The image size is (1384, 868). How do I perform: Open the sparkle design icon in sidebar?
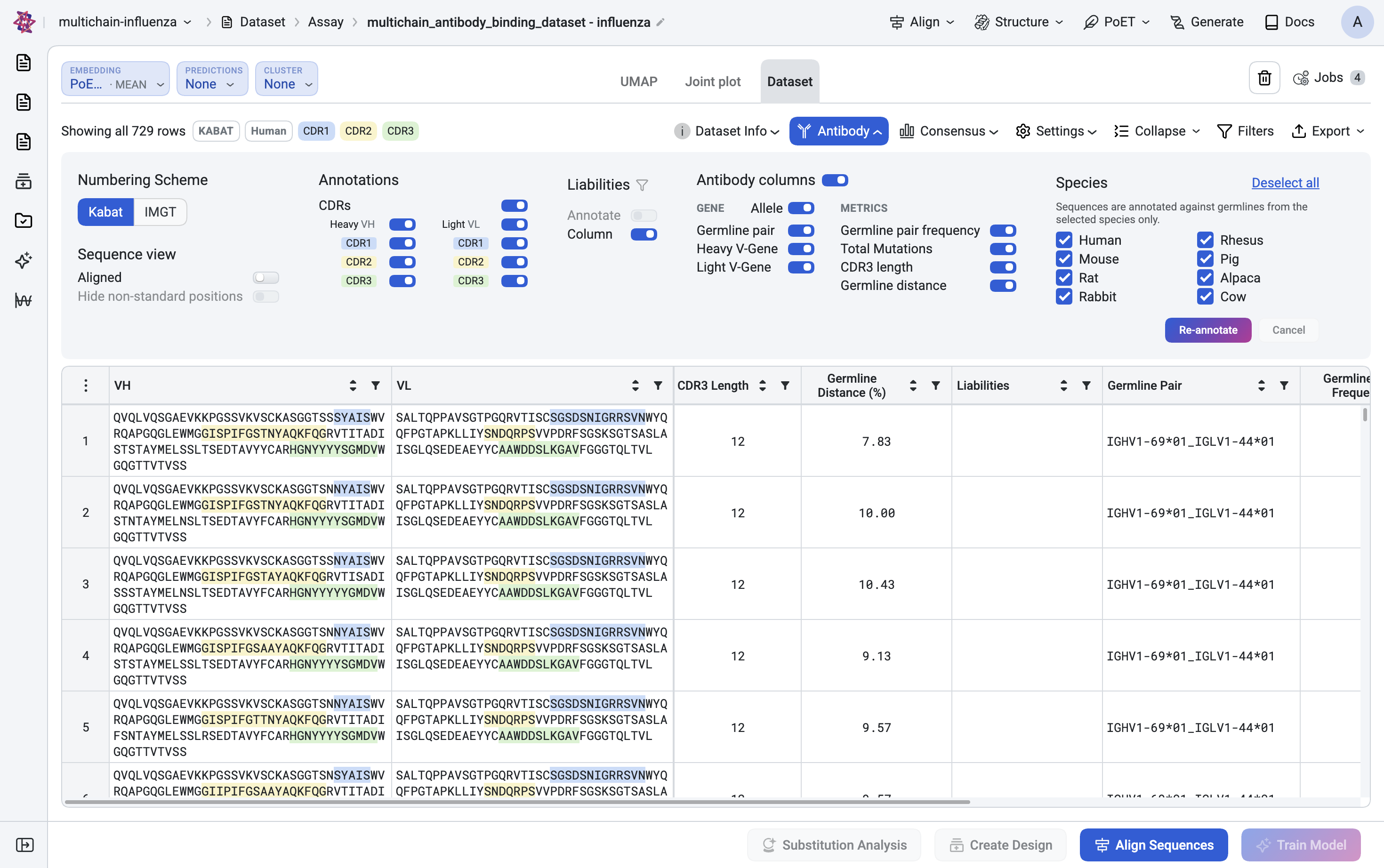(24, 261)
